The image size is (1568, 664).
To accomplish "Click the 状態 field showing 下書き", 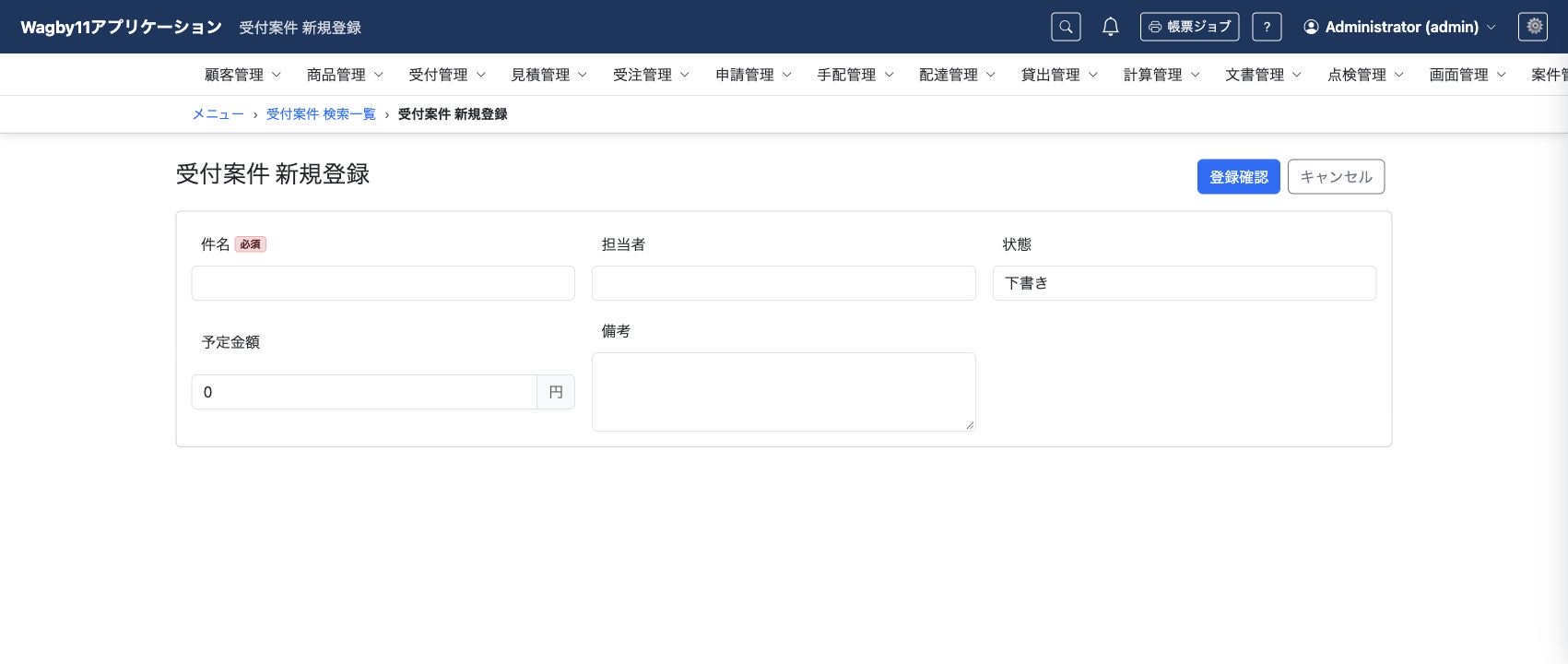I will (x=1185, y=283).
